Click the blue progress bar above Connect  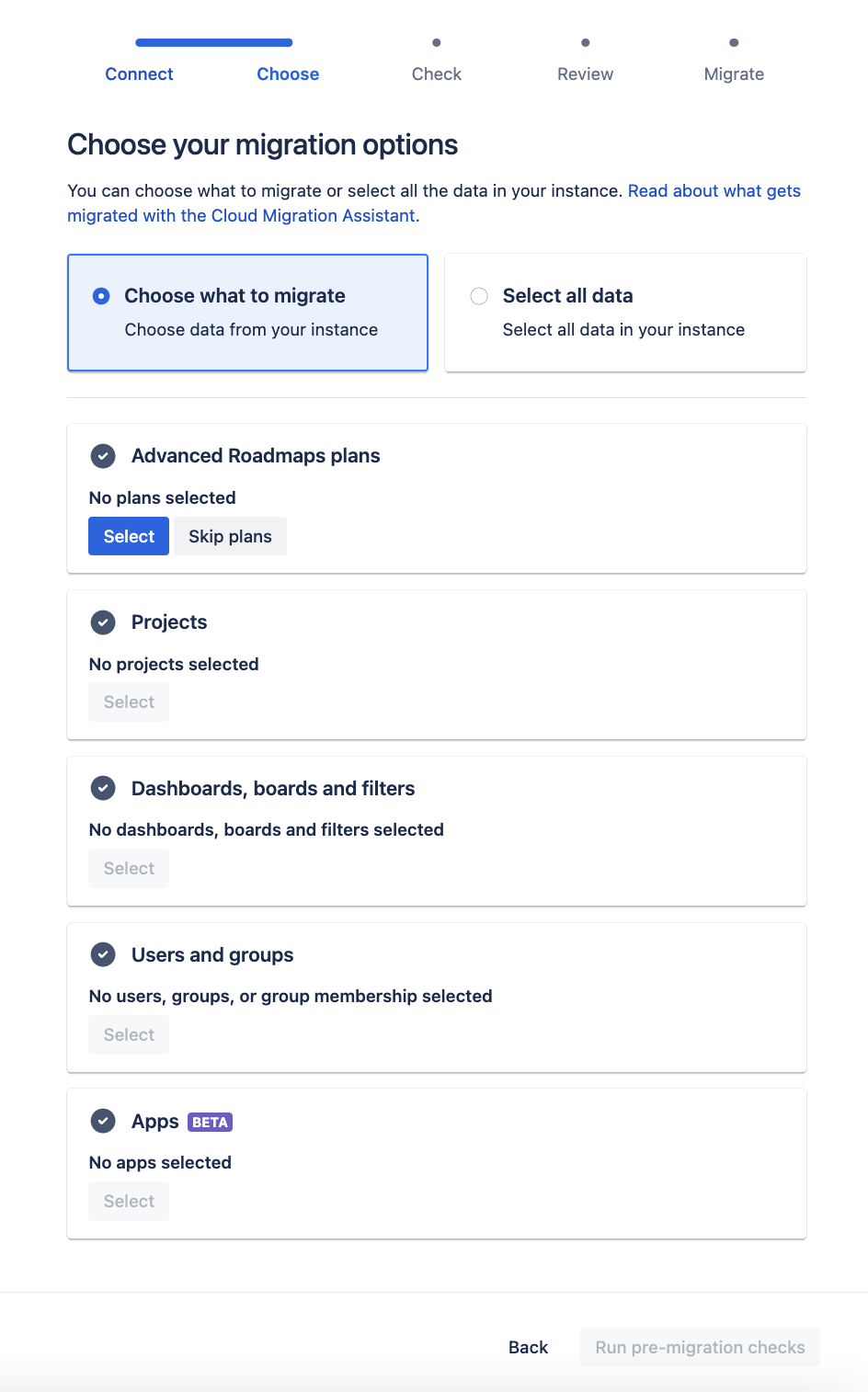(x=213, y=42)
